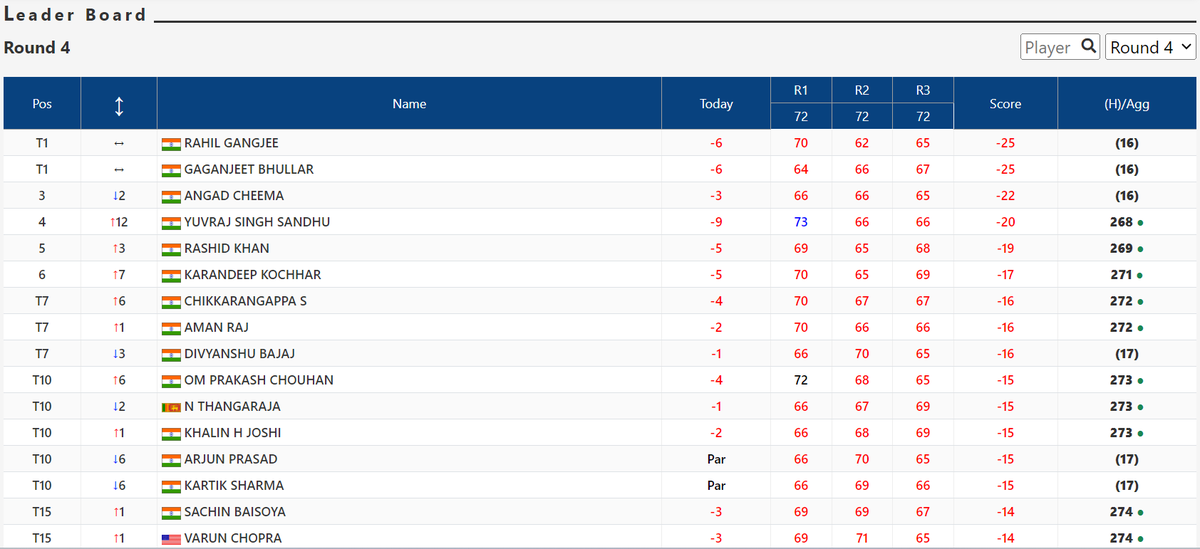Click the flag next to Yuvraj Singh Sandhu

click(x=171, y=223)
